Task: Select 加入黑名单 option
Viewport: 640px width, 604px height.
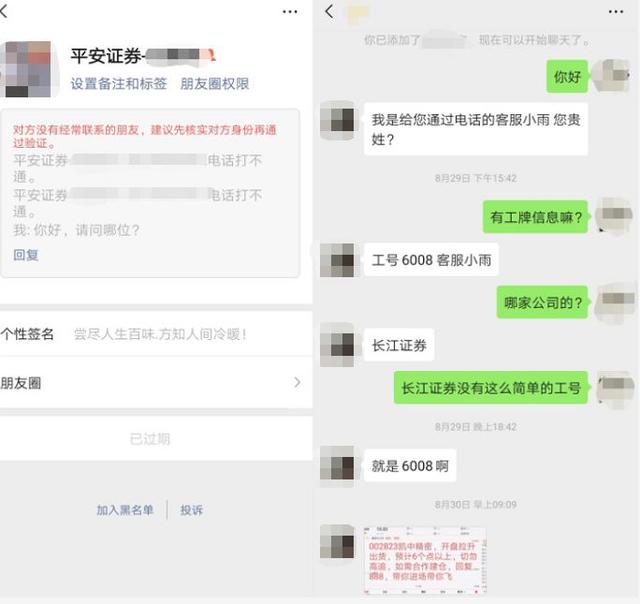Action: coord(125,510)
